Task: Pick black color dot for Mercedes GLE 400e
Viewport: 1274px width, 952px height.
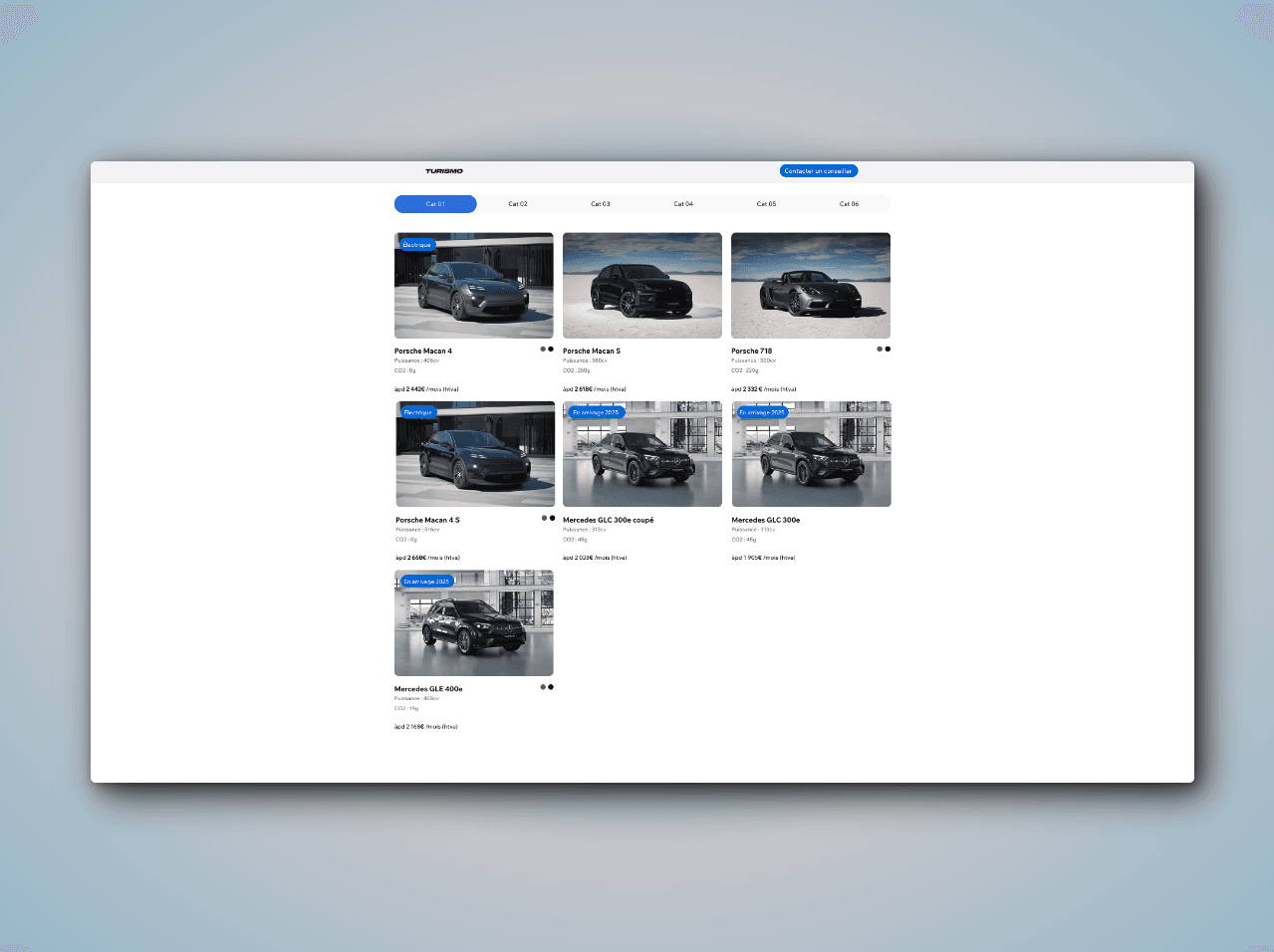Action: coord(551,687)
